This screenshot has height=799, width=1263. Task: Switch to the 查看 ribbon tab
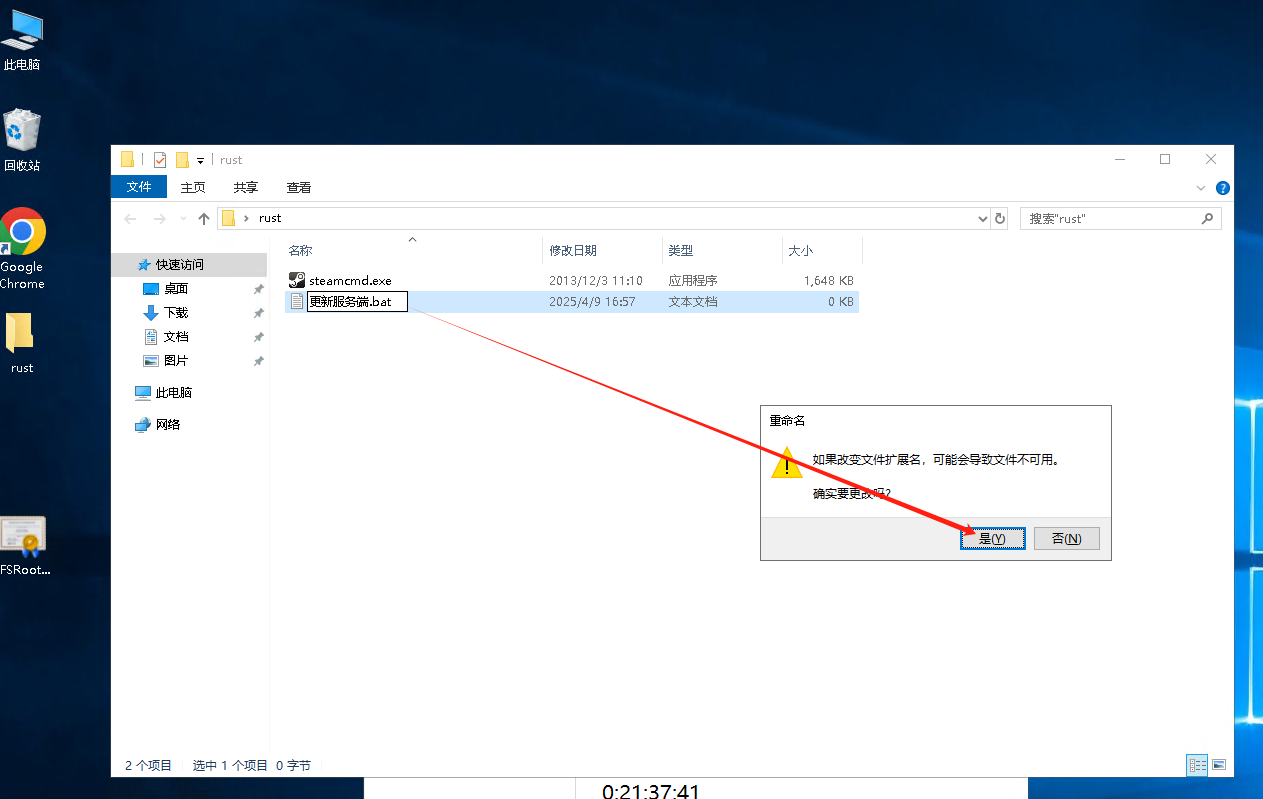299,187
